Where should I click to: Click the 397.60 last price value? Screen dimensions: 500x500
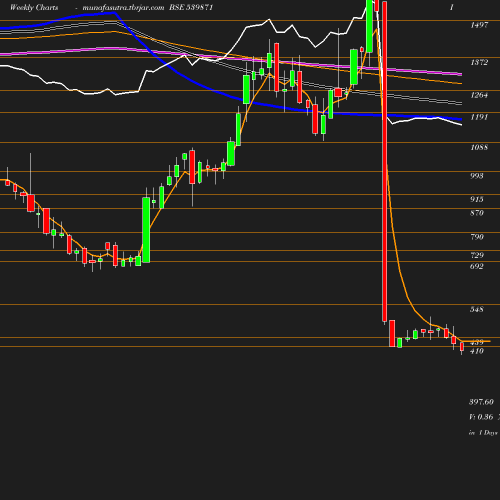click(481, 402)
